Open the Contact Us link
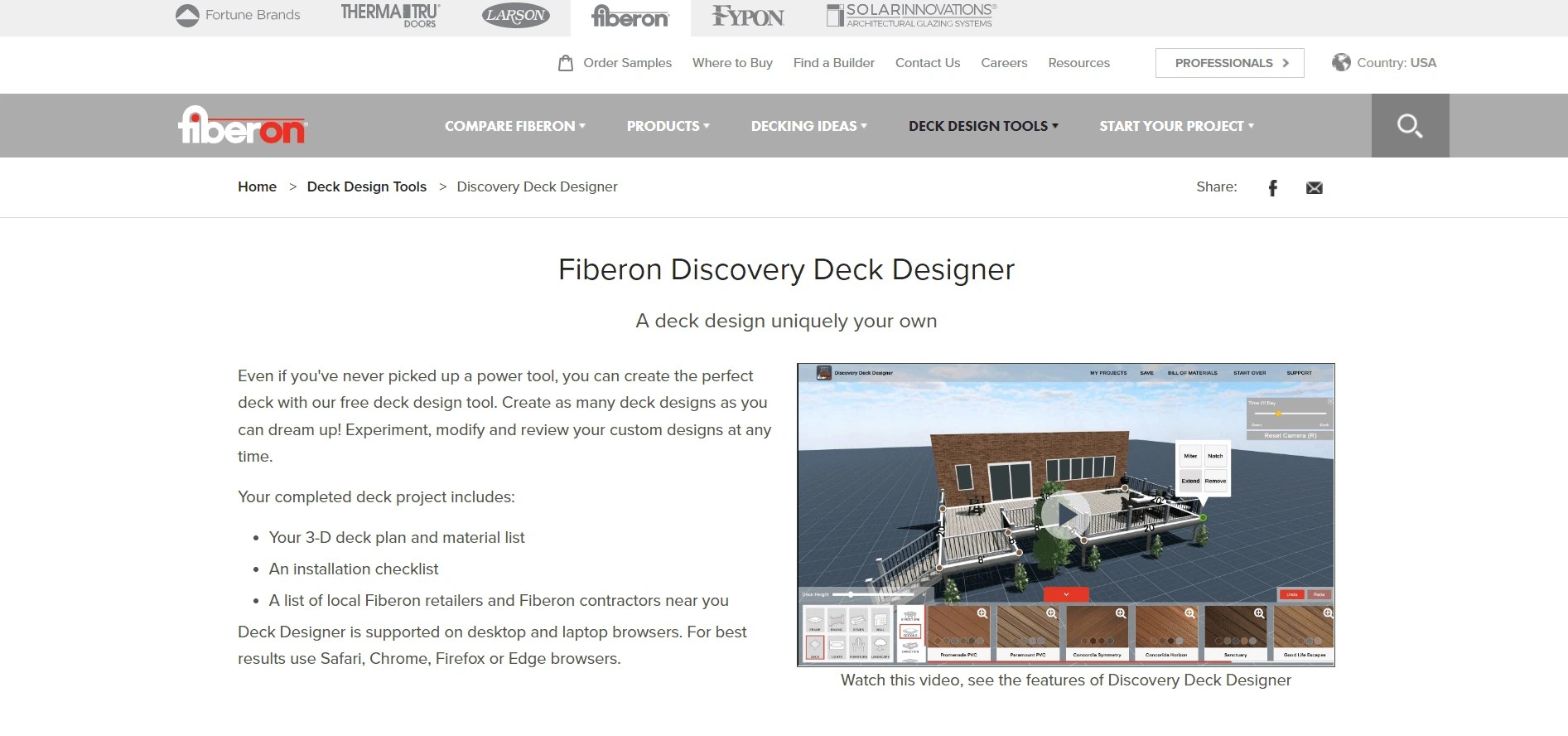The width and height of the screenshot is (1568, 736). click(928, 63)
